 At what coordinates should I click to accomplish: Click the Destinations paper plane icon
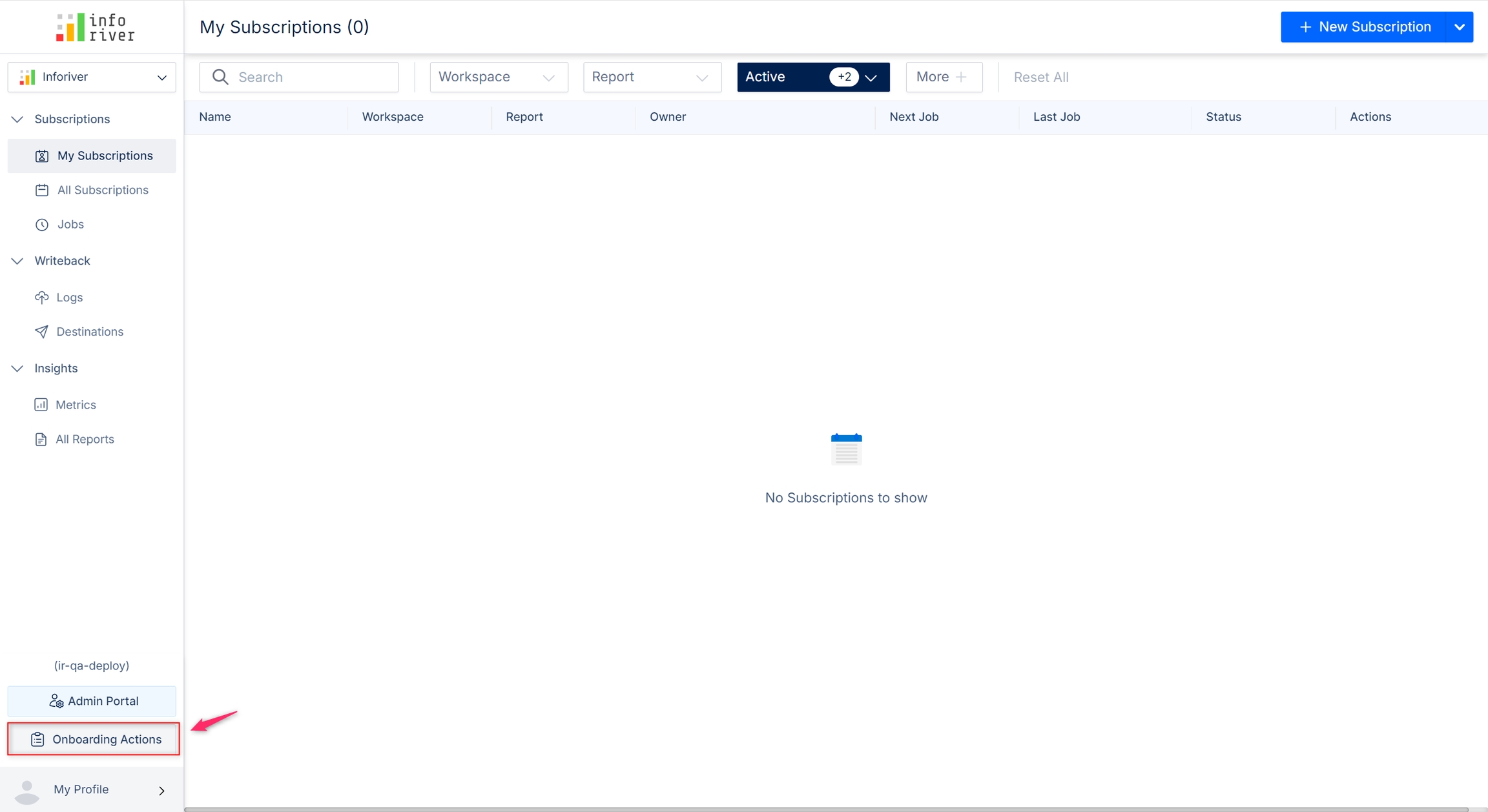point(42,332)
